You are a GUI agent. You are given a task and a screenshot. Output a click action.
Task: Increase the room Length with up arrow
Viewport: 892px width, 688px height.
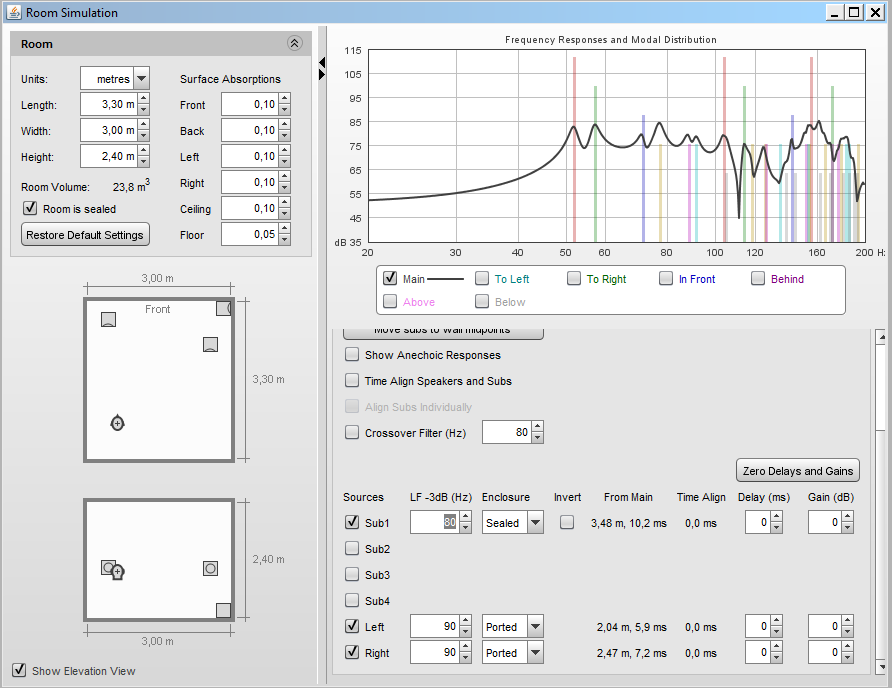[x=143, y=100]
